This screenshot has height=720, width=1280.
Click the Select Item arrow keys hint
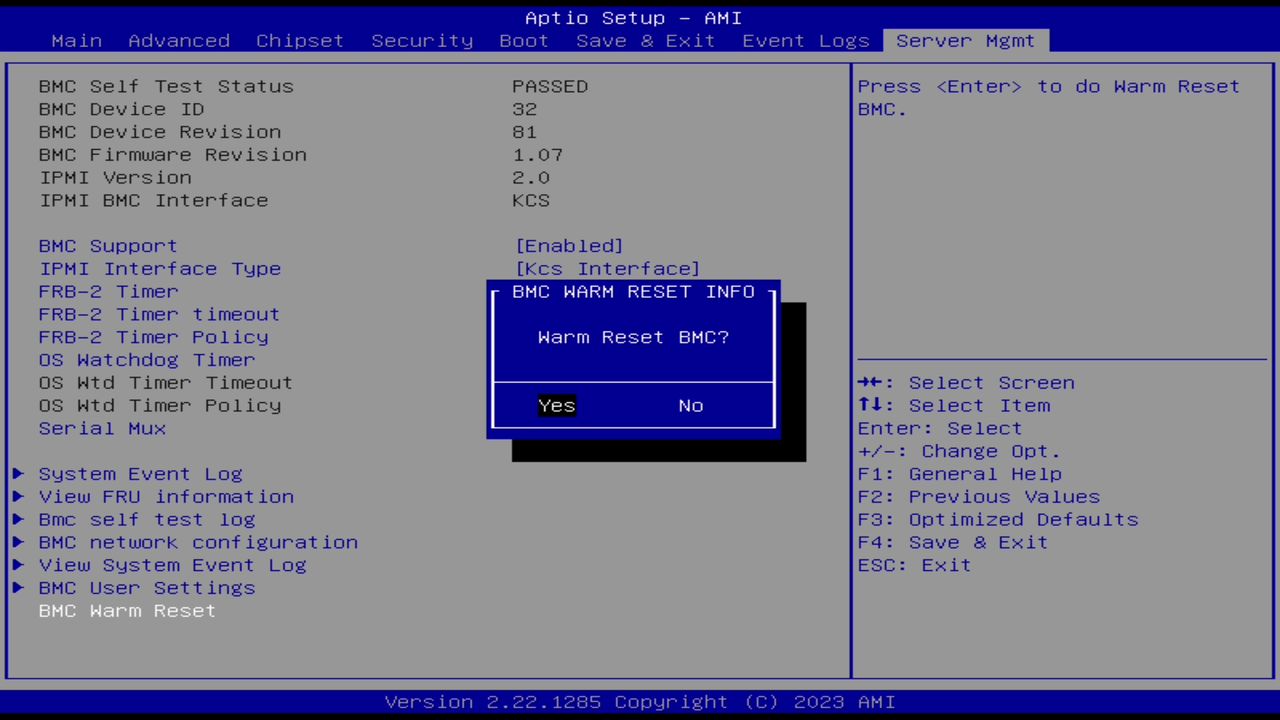(x=954, y=405)
